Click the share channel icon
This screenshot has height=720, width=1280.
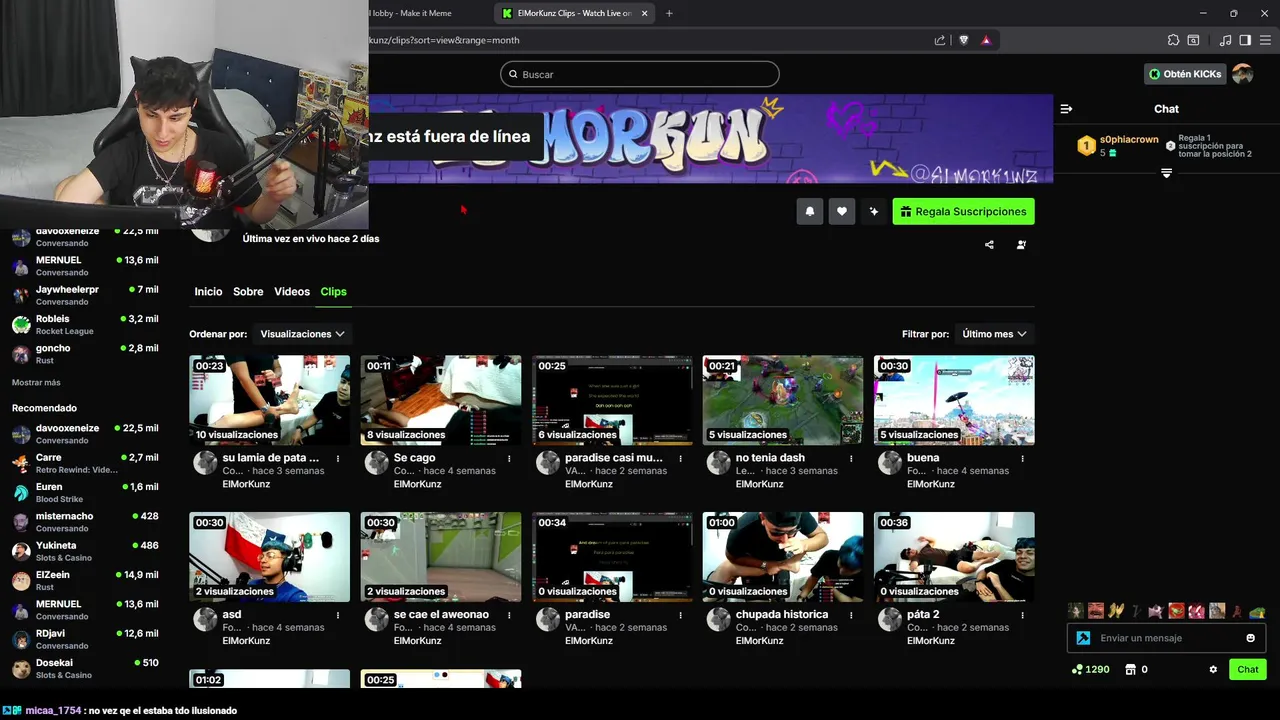click(989, 245)
